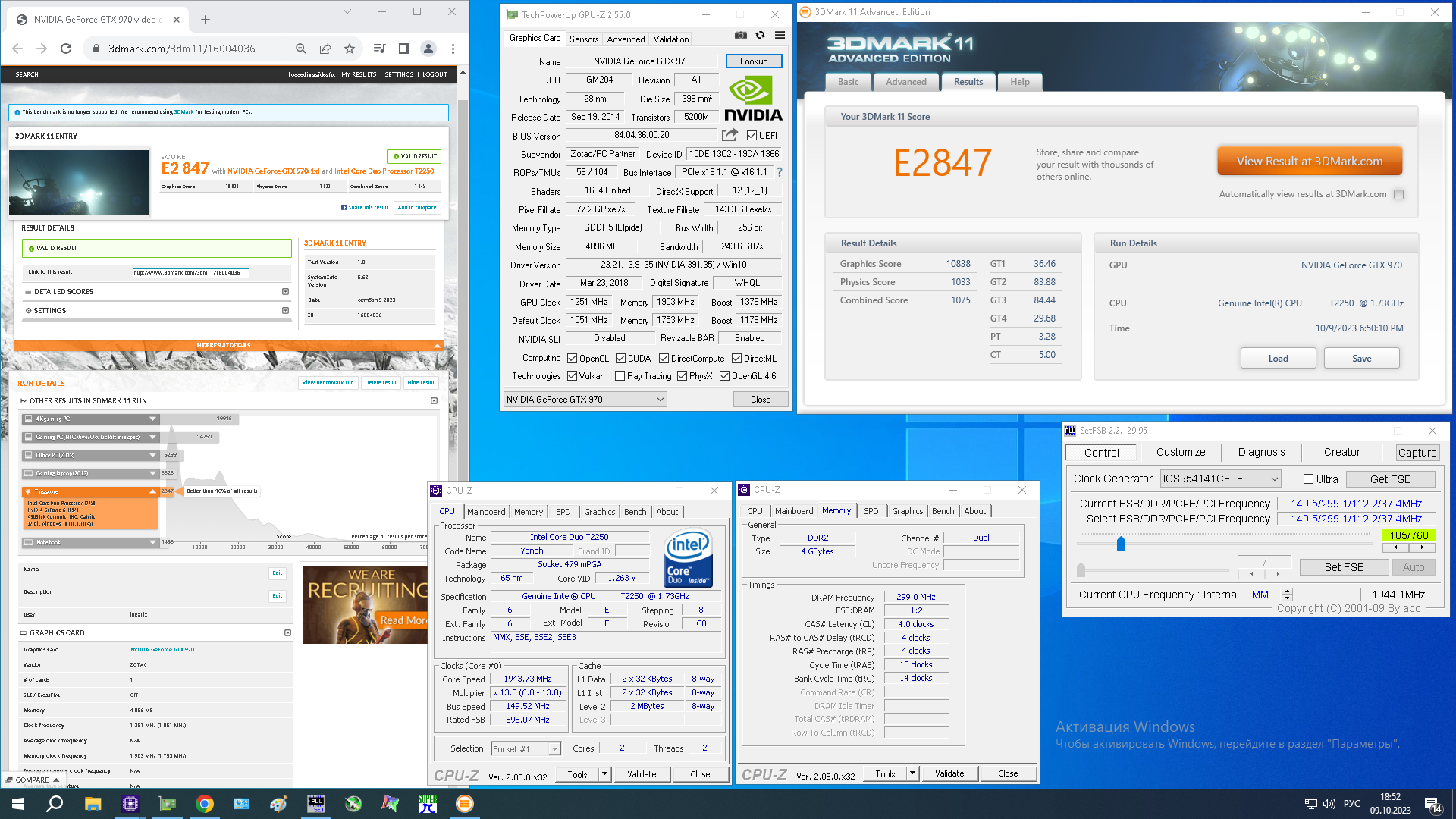Toggle DirectCompute checkbox

(x=664, y=359)
